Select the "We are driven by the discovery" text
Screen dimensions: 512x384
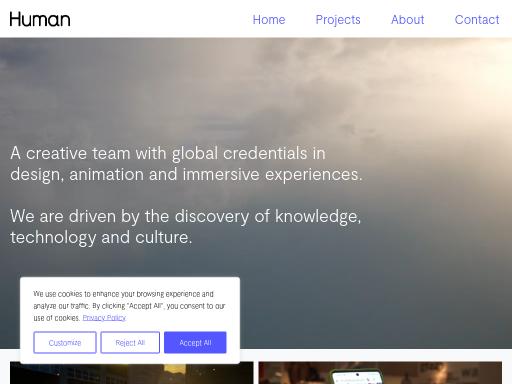coord(185,227)
